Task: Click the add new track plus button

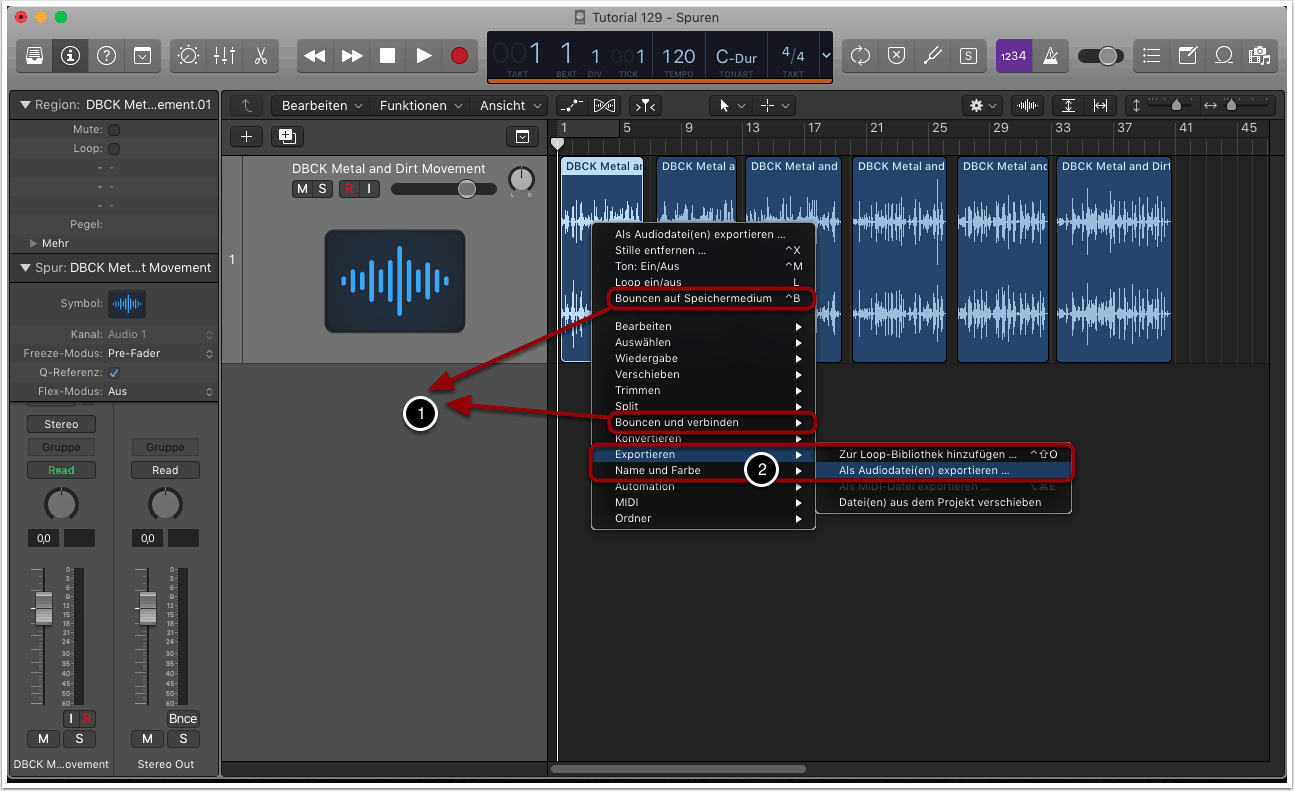Action: pyautogui.click(x=246, y=137)
